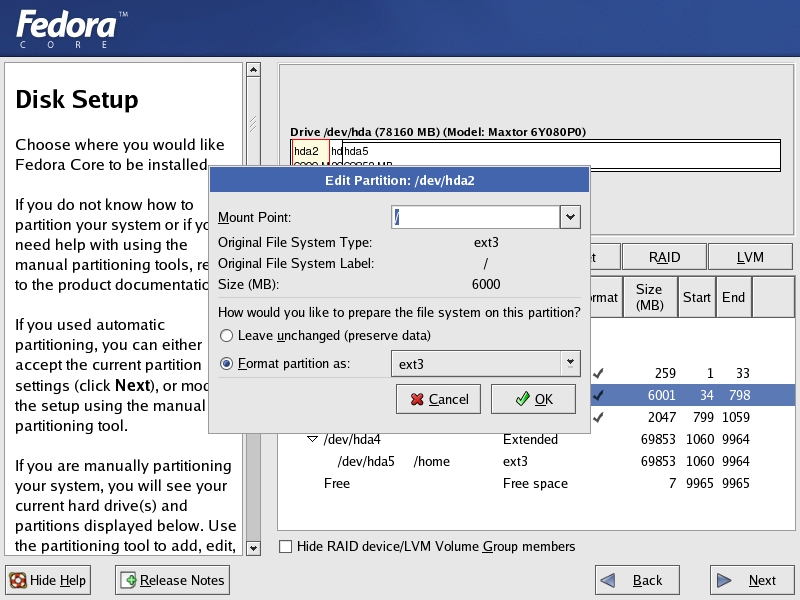Click the Next arrow icon
The height and width of the screenshot is (600, 800).
pos(724,580)
